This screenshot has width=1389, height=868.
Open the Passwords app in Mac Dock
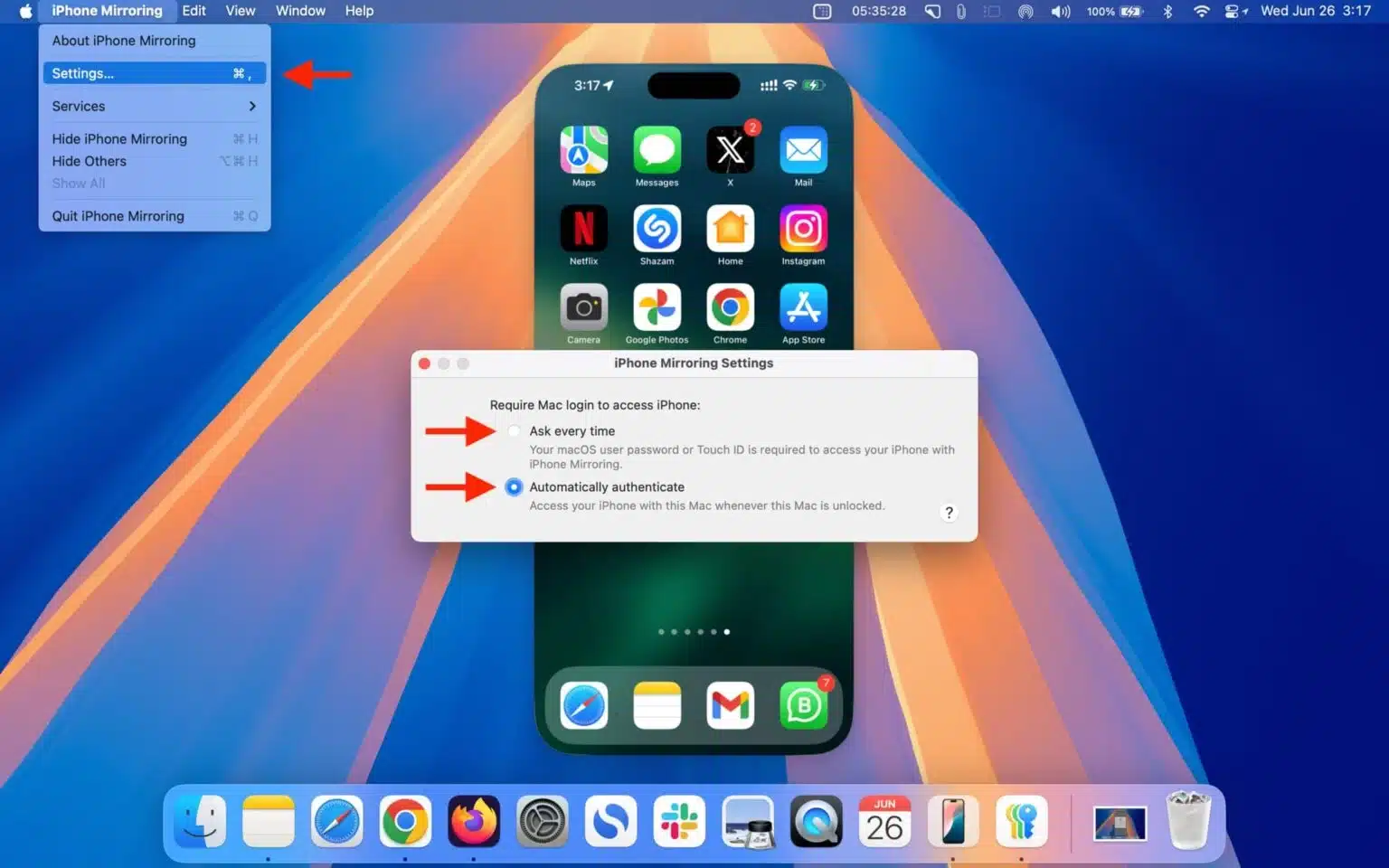[x=1021, y=821]
